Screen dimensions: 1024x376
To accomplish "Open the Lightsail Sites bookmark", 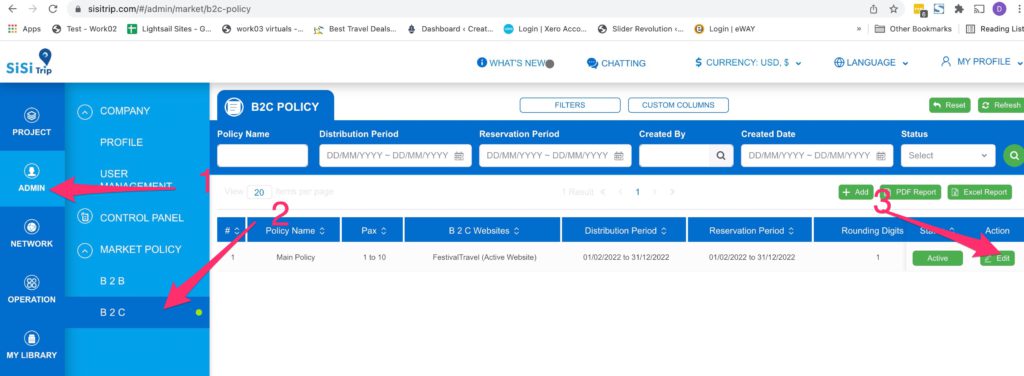I will [170, 29].
